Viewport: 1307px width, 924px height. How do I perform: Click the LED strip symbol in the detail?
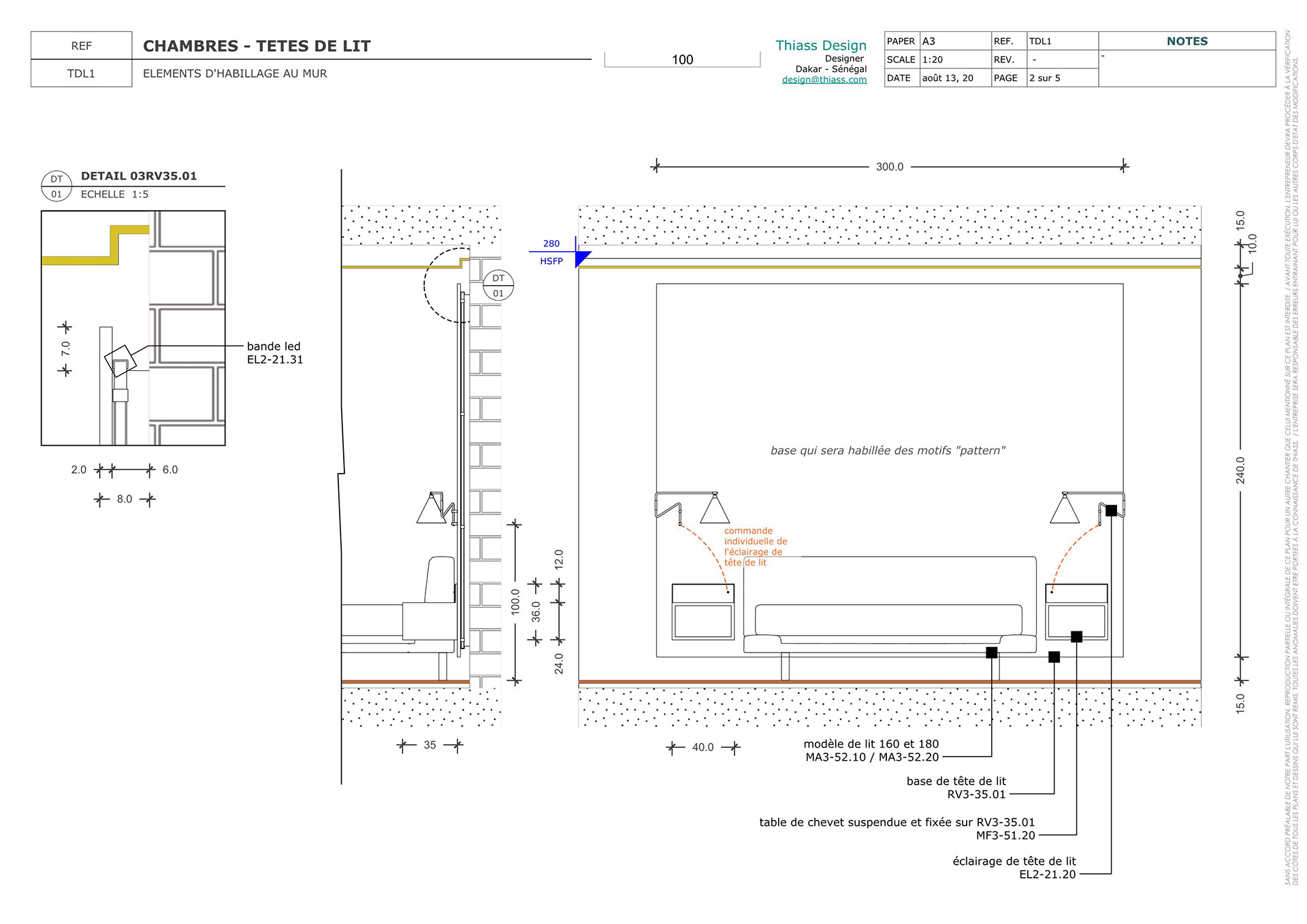120,360
